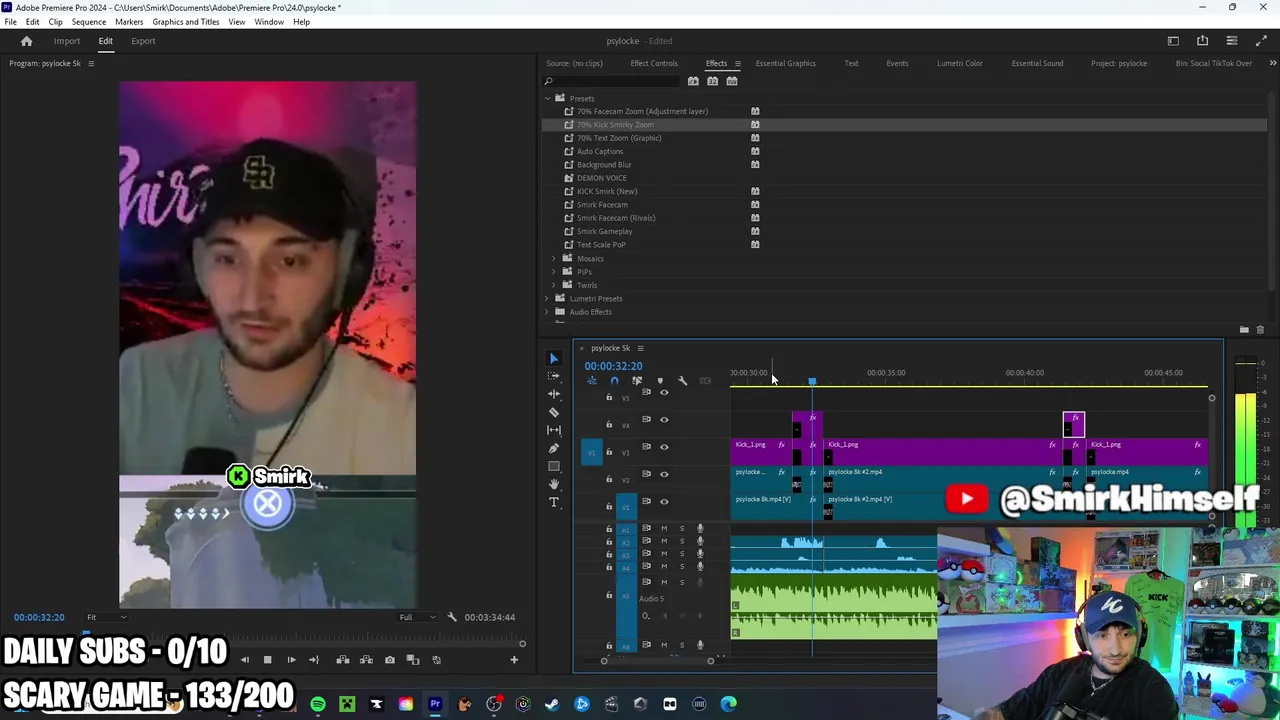Open the Sequence menu
This screenshot has width=1280, height=720.
[89, 22]
